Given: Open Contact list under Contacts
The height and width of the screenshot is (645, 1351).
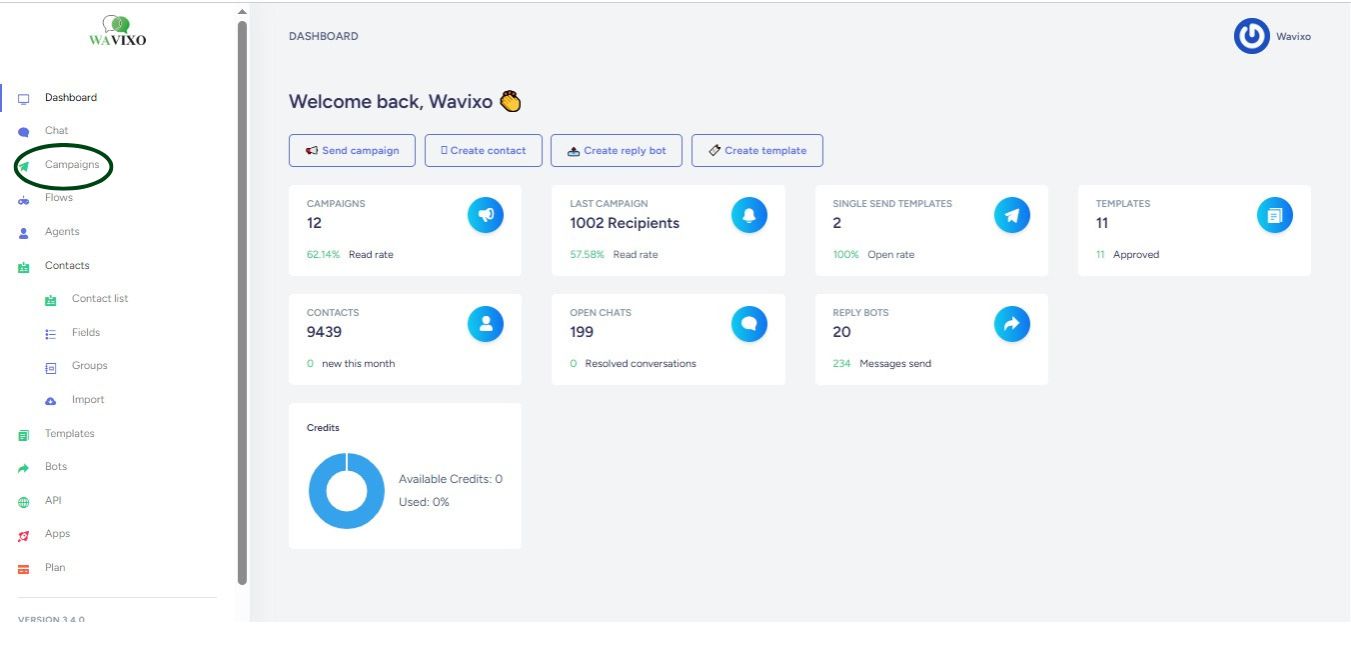Looking at the screenshot, I should (x=99, y=299).
